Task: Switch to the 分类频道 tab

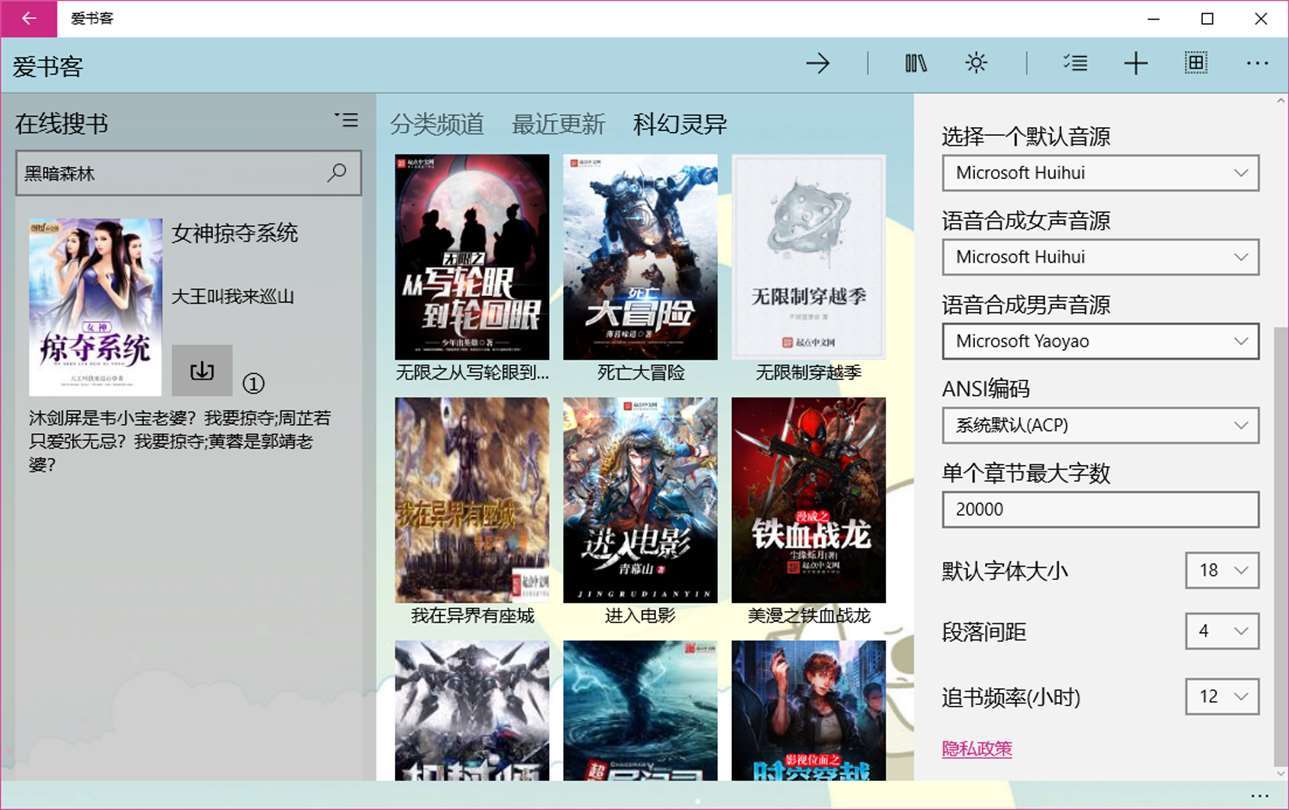Action: (x=437, y=124)
